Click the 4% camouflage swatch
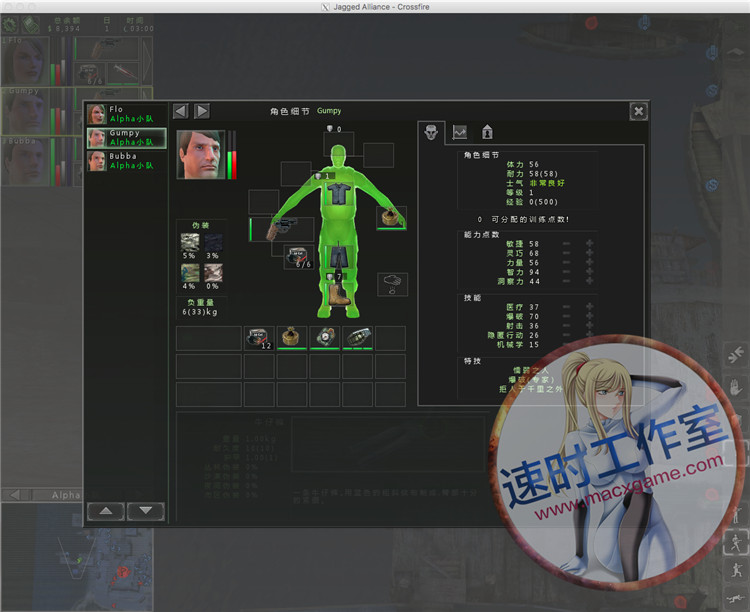750x612 pixels. [190, 273]
